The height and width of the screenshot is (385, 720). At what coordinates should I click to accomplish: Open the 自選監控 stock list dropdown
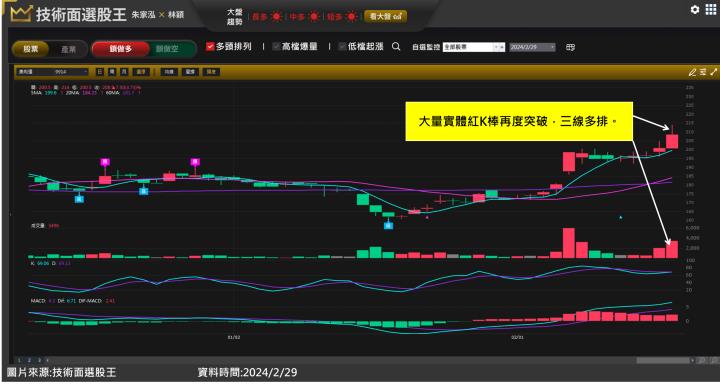(474, 47)
